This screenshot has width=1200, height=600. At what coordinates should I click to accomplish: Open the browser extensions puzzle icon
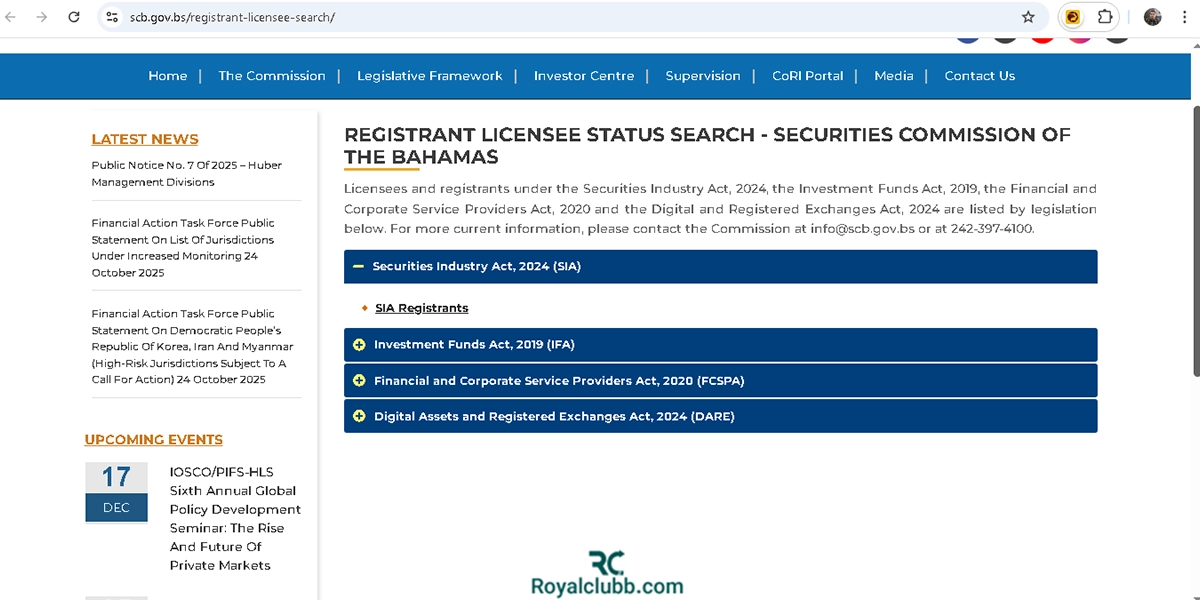pos(1105,17)
